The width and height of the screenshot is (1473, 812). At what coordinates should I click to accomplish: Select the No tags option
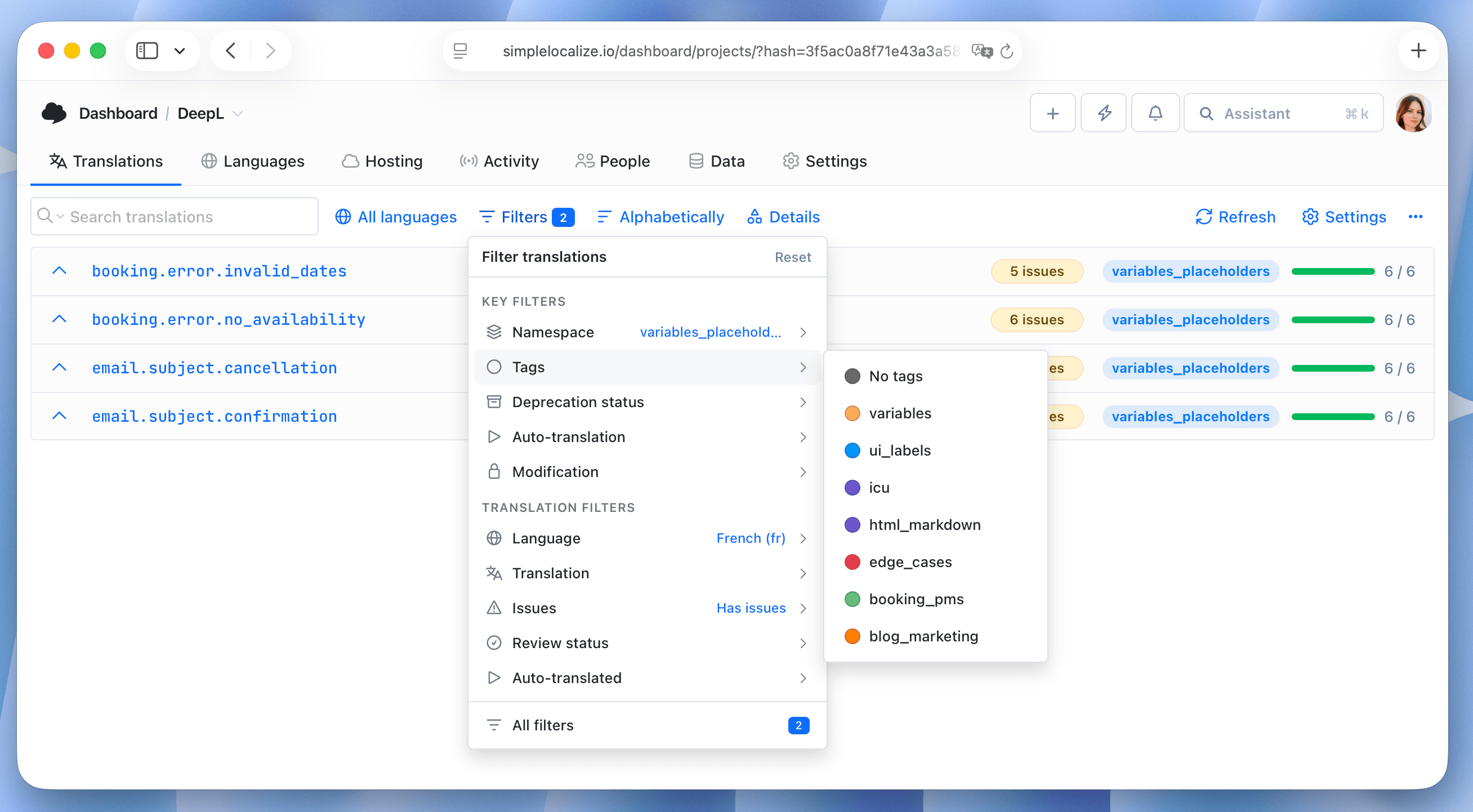(895, 376)
